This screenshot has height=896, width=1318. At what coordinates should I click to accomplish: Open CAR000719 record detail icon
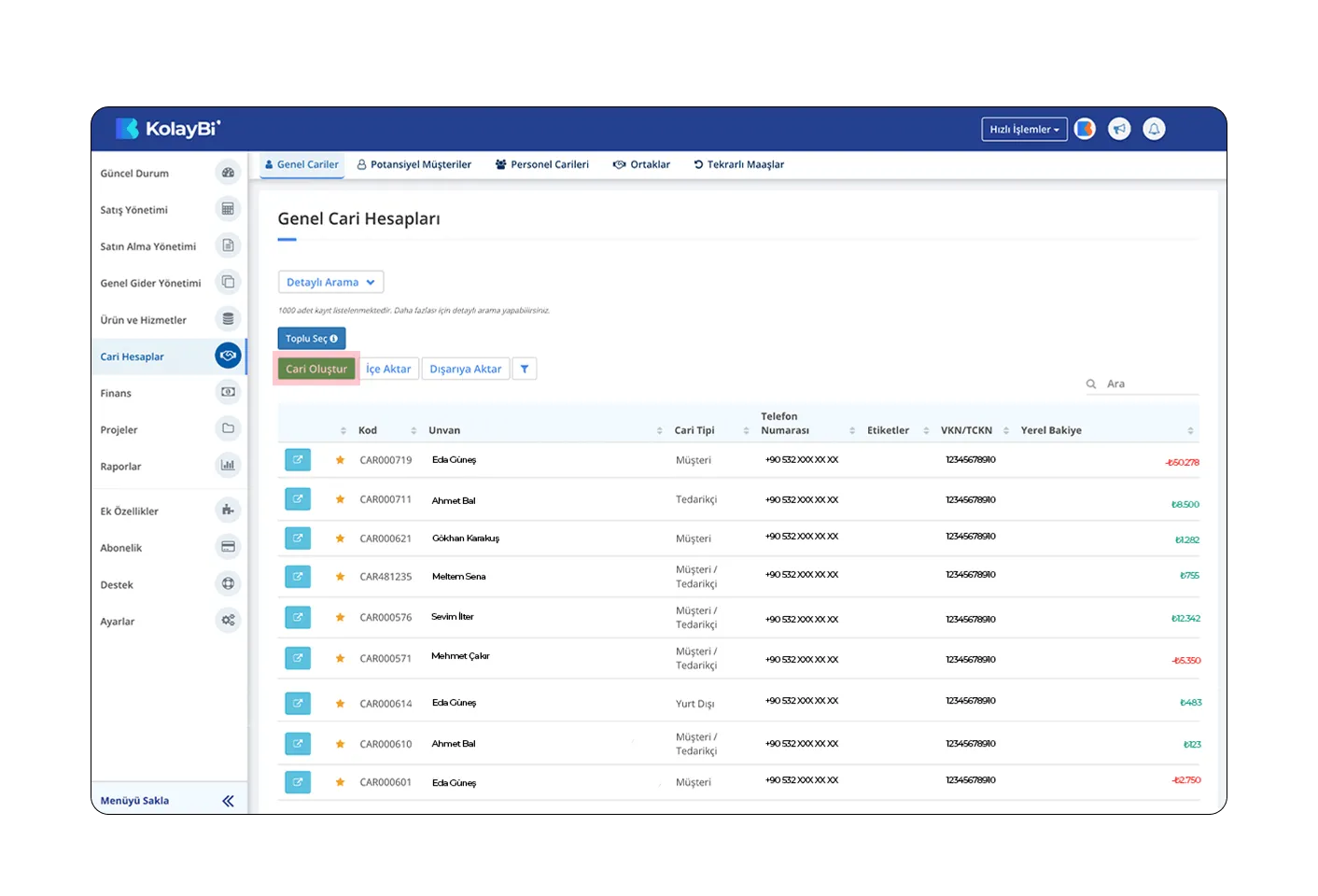tap(298, 459)
